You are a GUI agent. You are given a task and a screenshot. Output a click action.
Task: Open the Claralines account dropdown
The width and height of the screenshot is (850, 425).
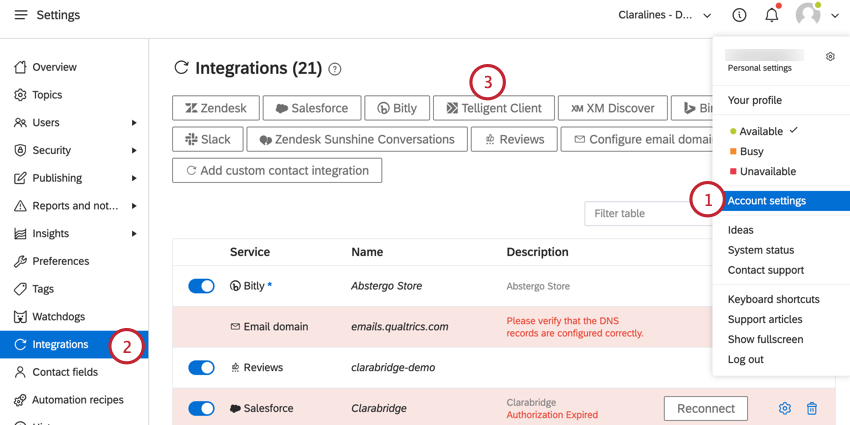point(665,15)
